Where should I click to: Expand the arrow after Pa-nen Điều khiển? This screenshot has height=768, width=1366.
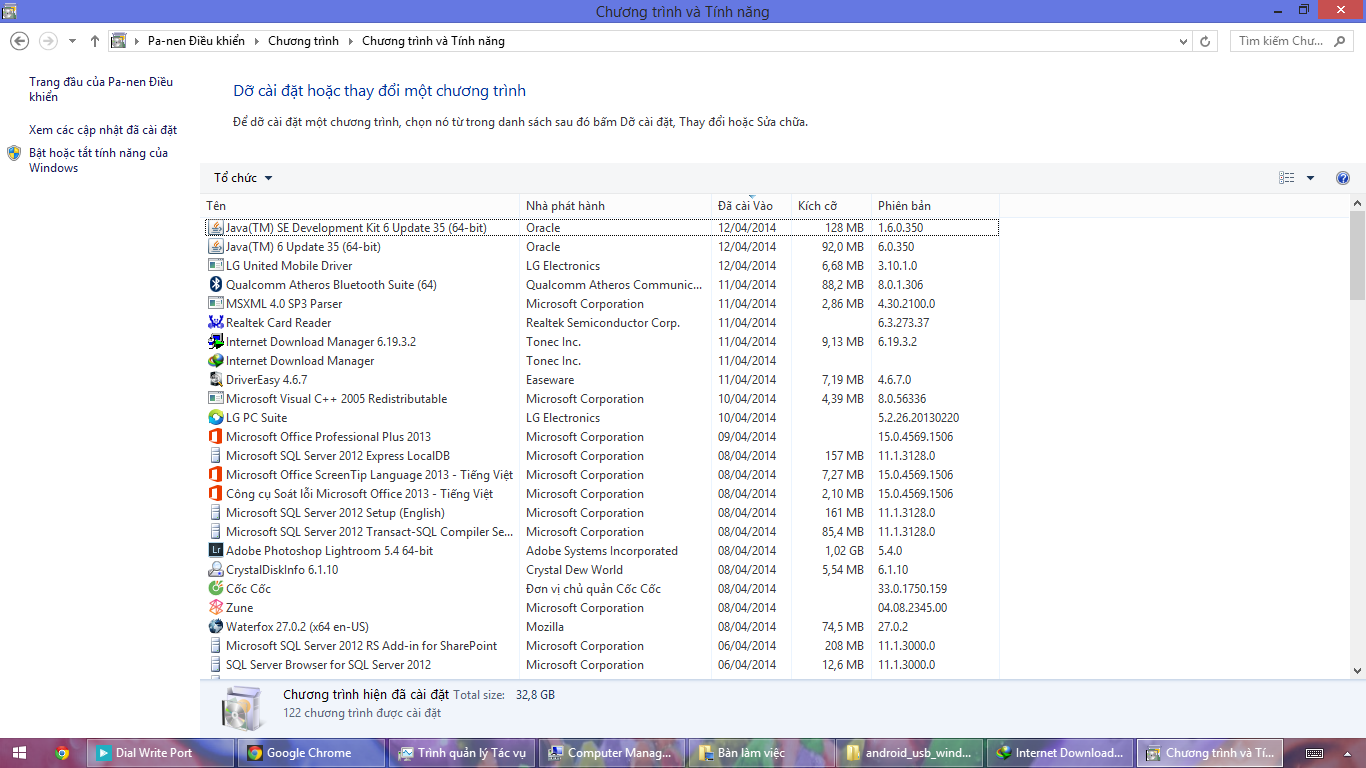click(x=256, y=41)
